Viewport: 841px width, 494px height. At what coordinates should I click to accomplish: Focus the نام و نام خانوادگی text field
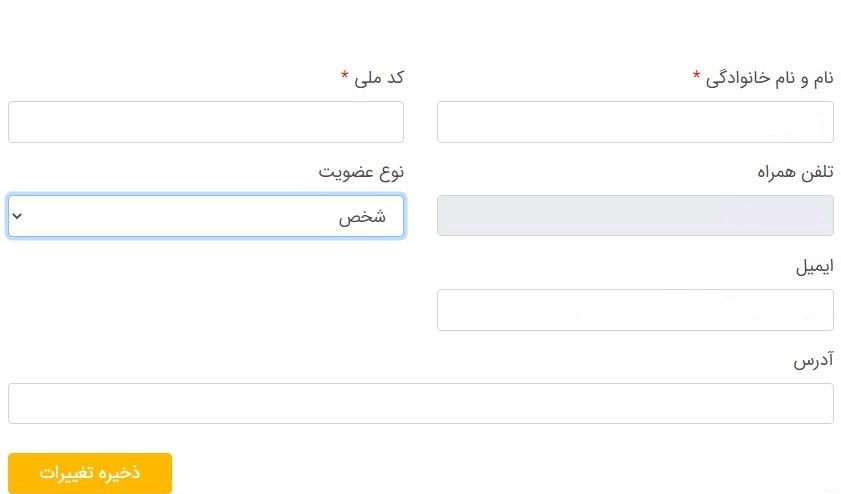coord(635,122)
